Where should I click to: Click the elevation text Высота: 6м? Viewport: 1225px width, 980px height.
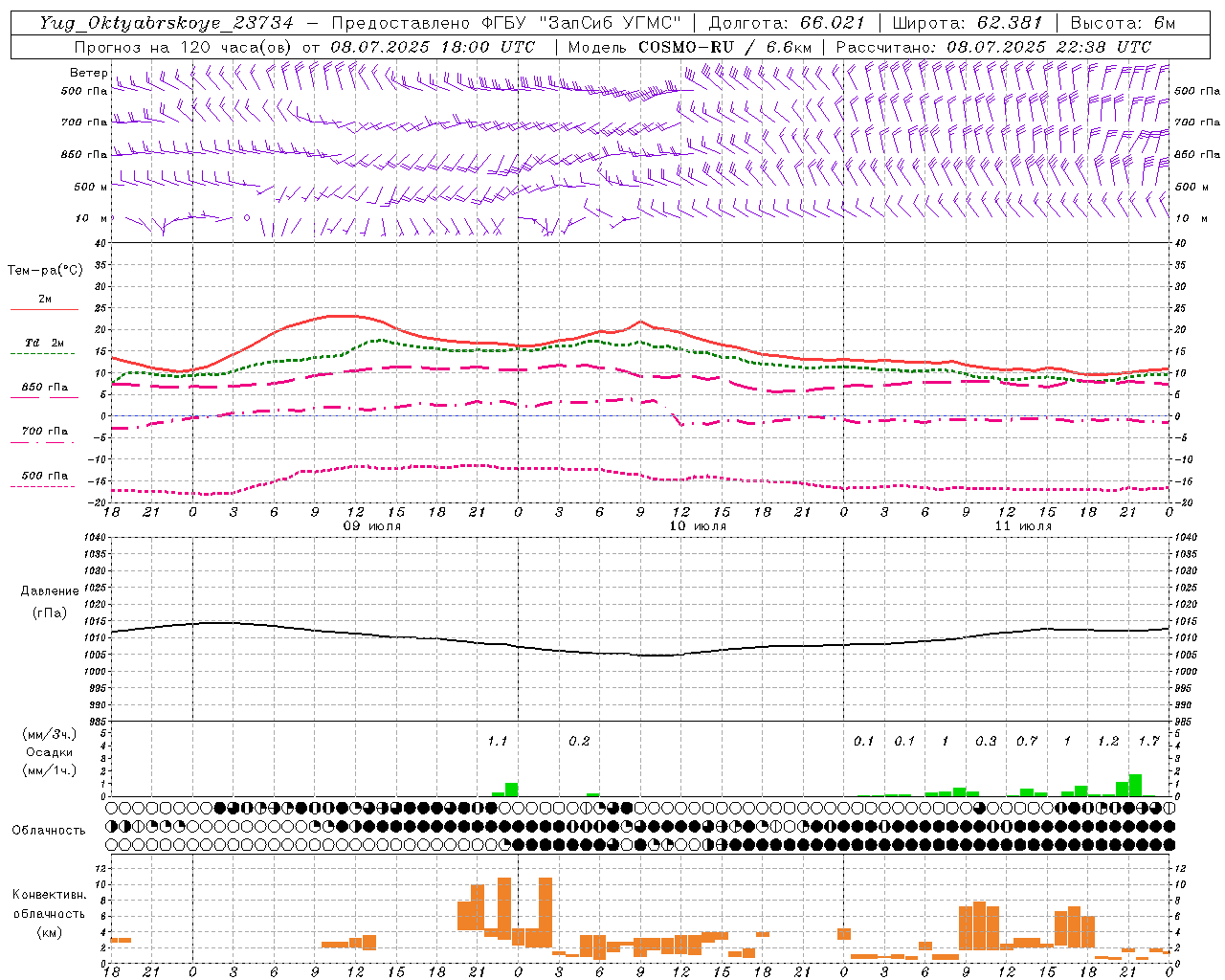(x=1123, y=23)
